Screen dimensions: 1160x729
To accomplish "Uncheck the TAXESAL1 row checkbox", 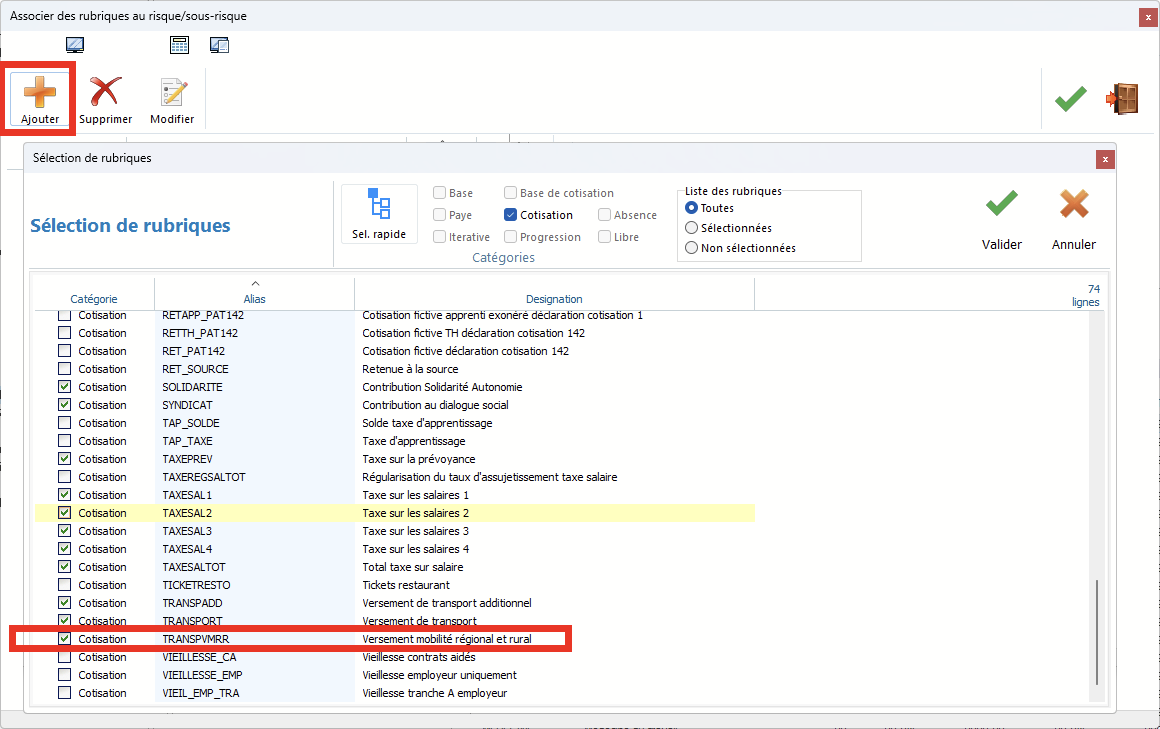I will [x=64, y=494].
